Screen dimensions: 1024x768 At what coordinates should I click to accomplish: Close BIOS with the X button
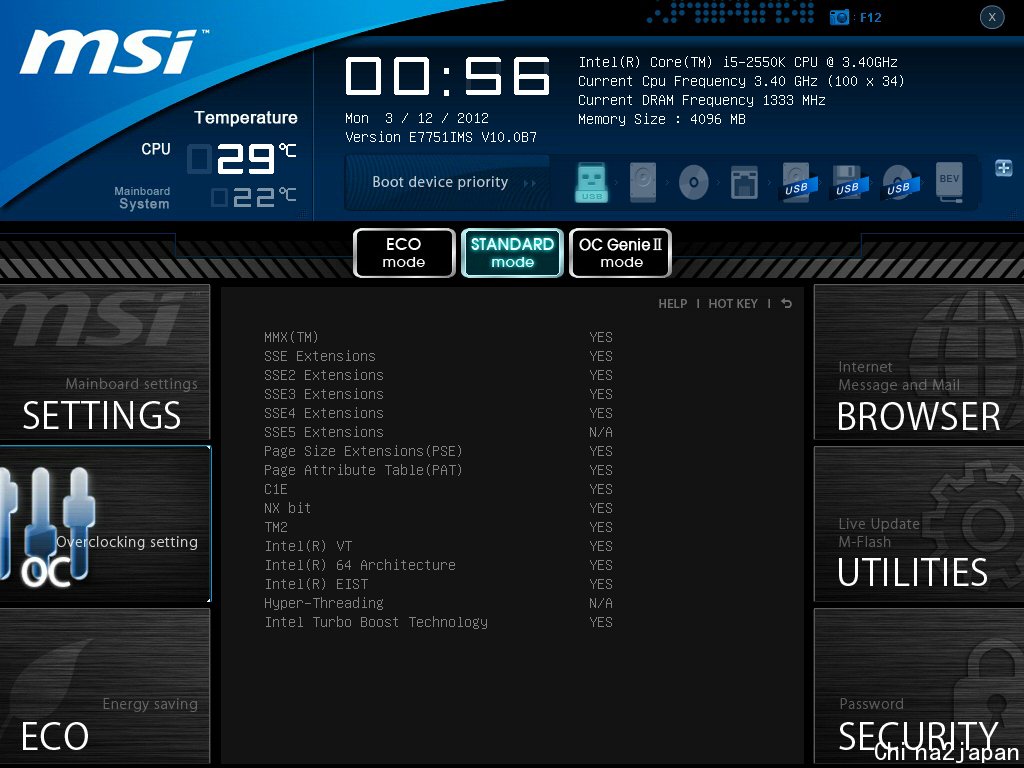[991, 17]
